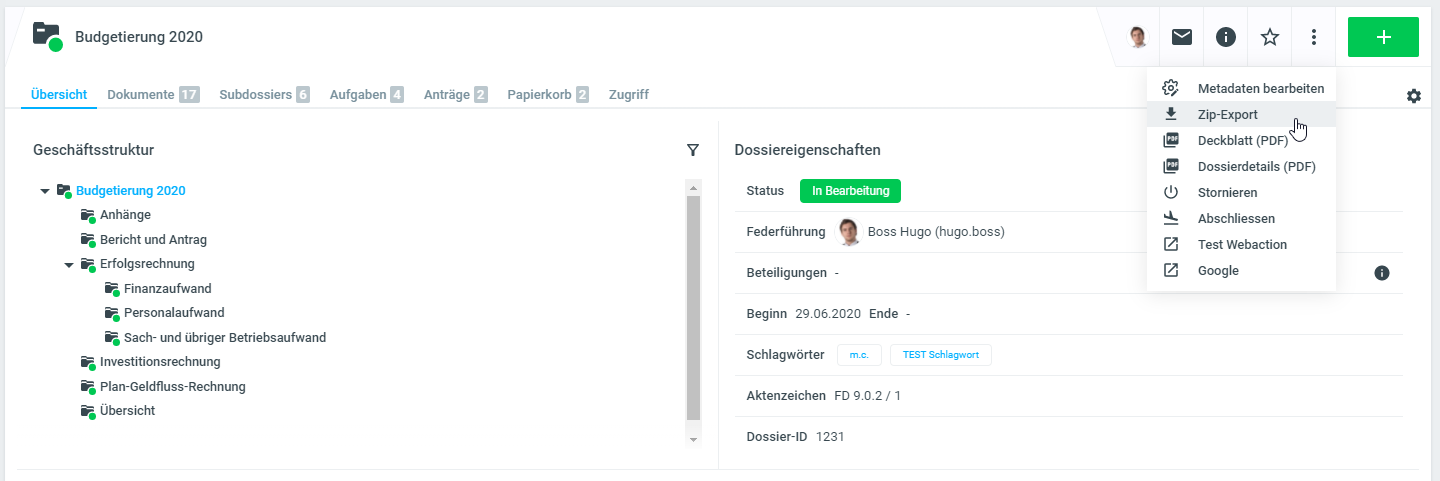Select Deckblatt (PDF) menu option

(1242, 141)
